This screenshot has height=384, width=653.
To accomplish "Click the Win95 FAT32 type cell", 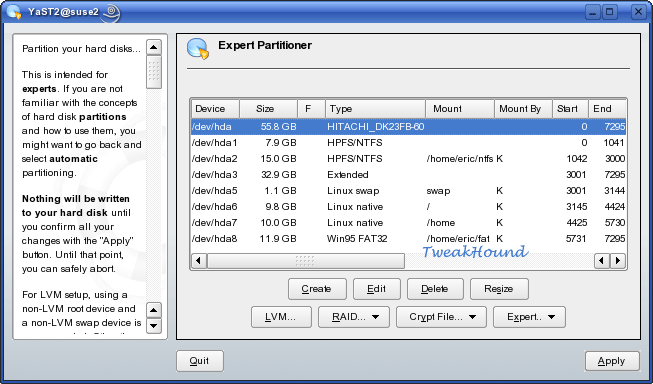I will coord(357,239).
